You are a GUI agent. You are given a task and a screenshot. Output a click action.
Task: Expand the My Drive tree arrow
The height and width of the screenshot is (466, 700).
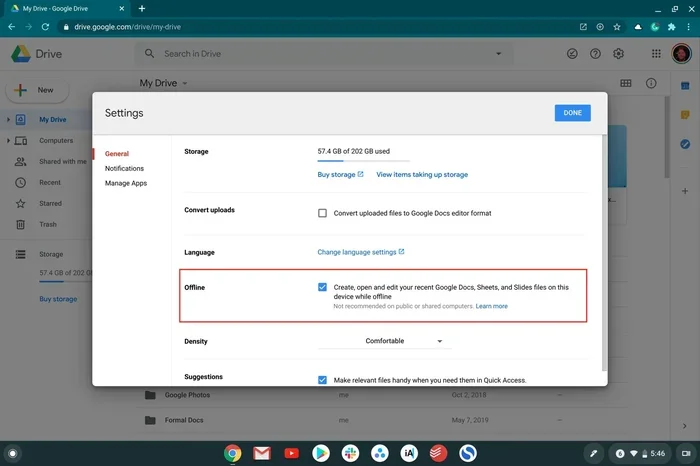(x=8, y=120)
